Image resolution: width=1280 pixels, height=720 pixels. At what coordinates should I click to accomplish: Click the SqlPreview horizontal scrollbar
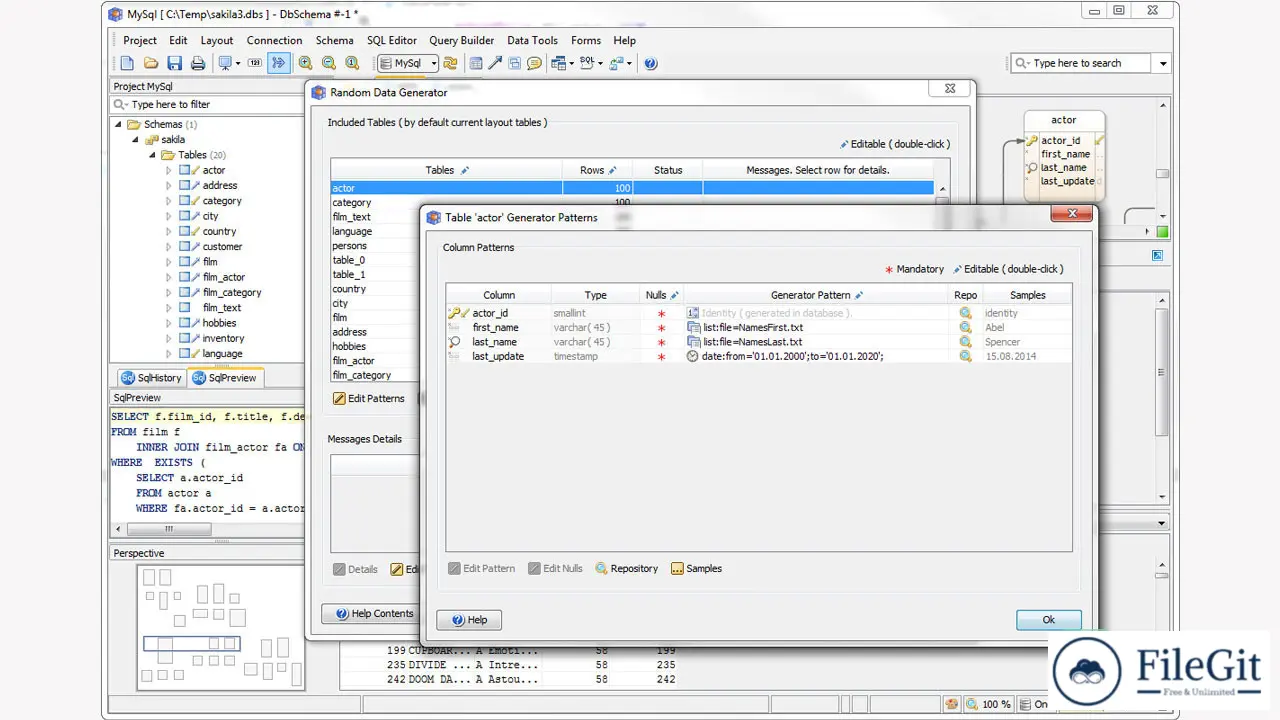click(x=207, y=527)
